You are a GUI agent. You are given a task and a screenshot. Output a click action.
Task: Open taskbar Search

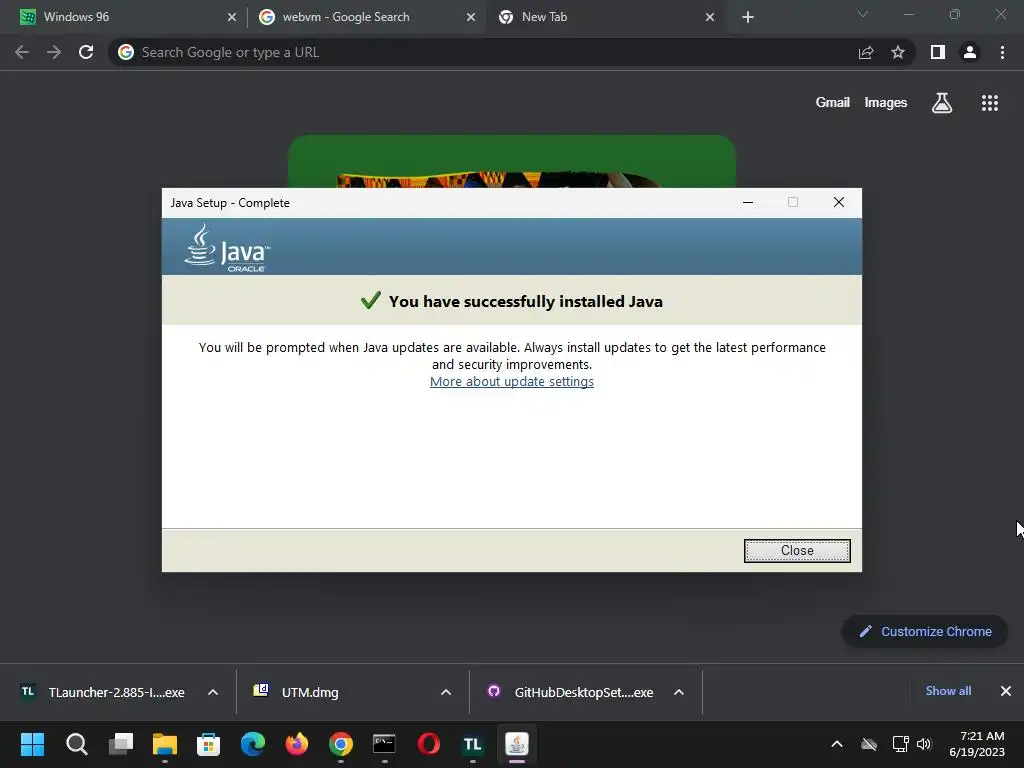76,744
